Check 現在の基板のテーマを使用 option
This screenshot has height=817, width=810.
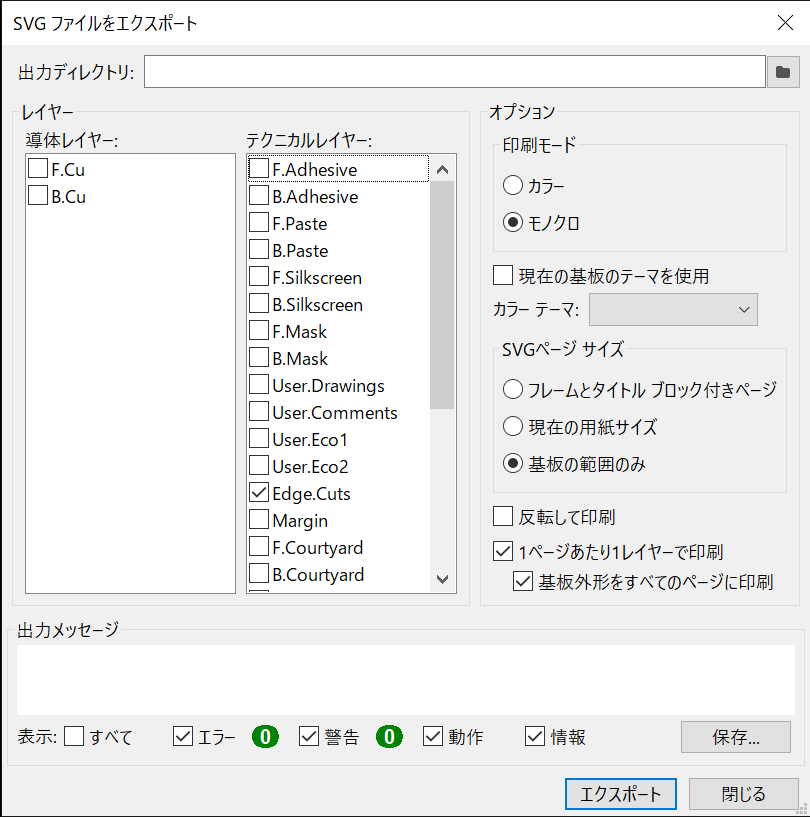pos(503,275)
